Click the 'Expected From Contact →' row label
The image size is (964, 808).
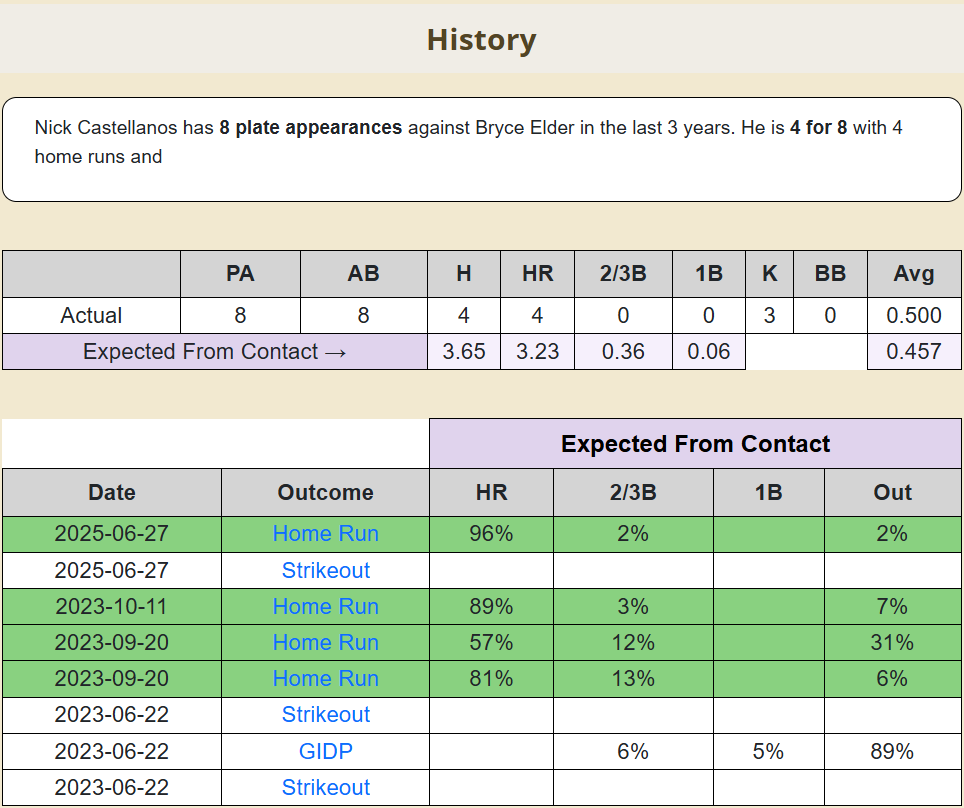tap(215, 351)
